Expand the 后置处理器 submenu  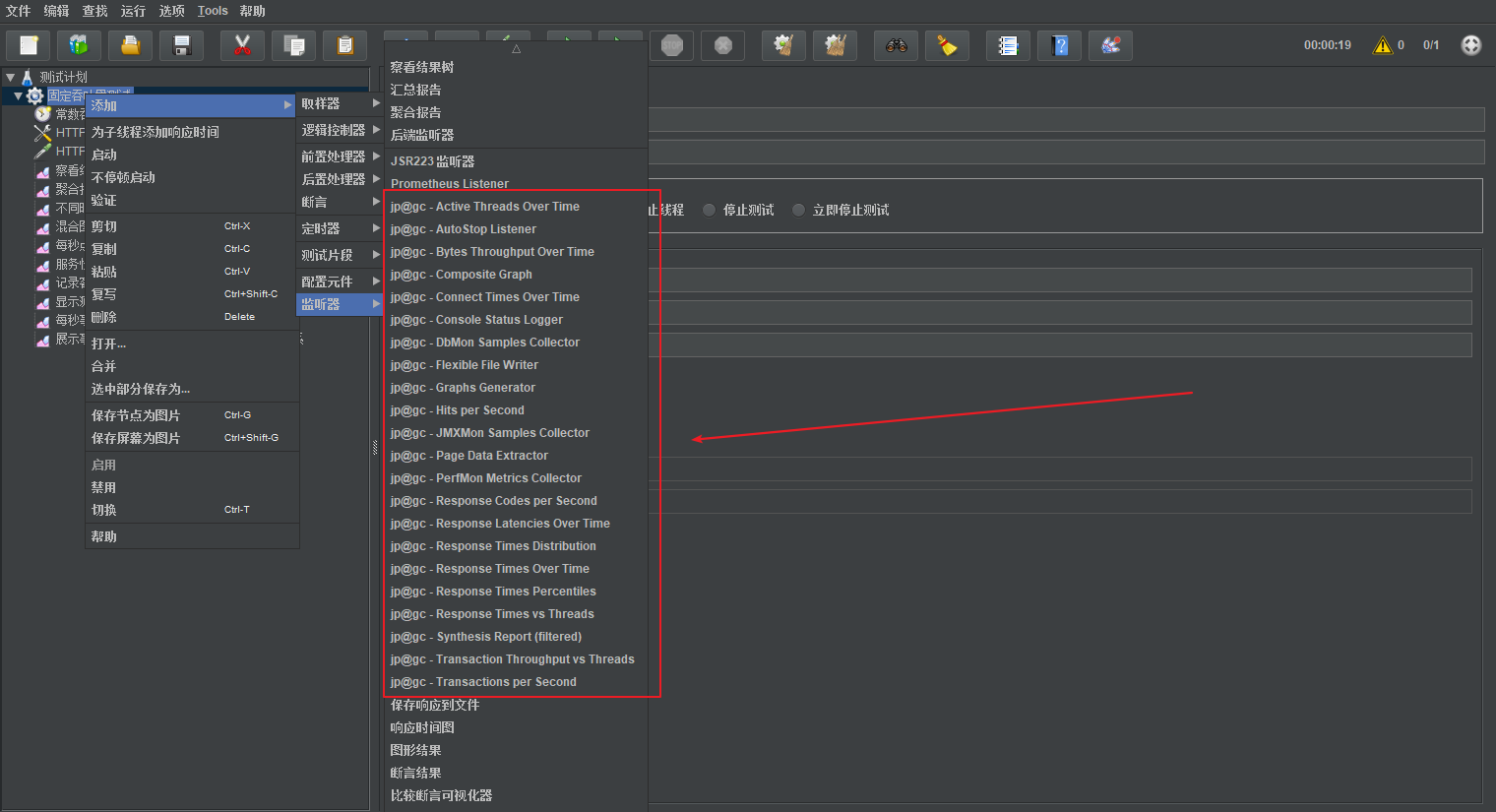pyautogui.click(x=340, y=179)
